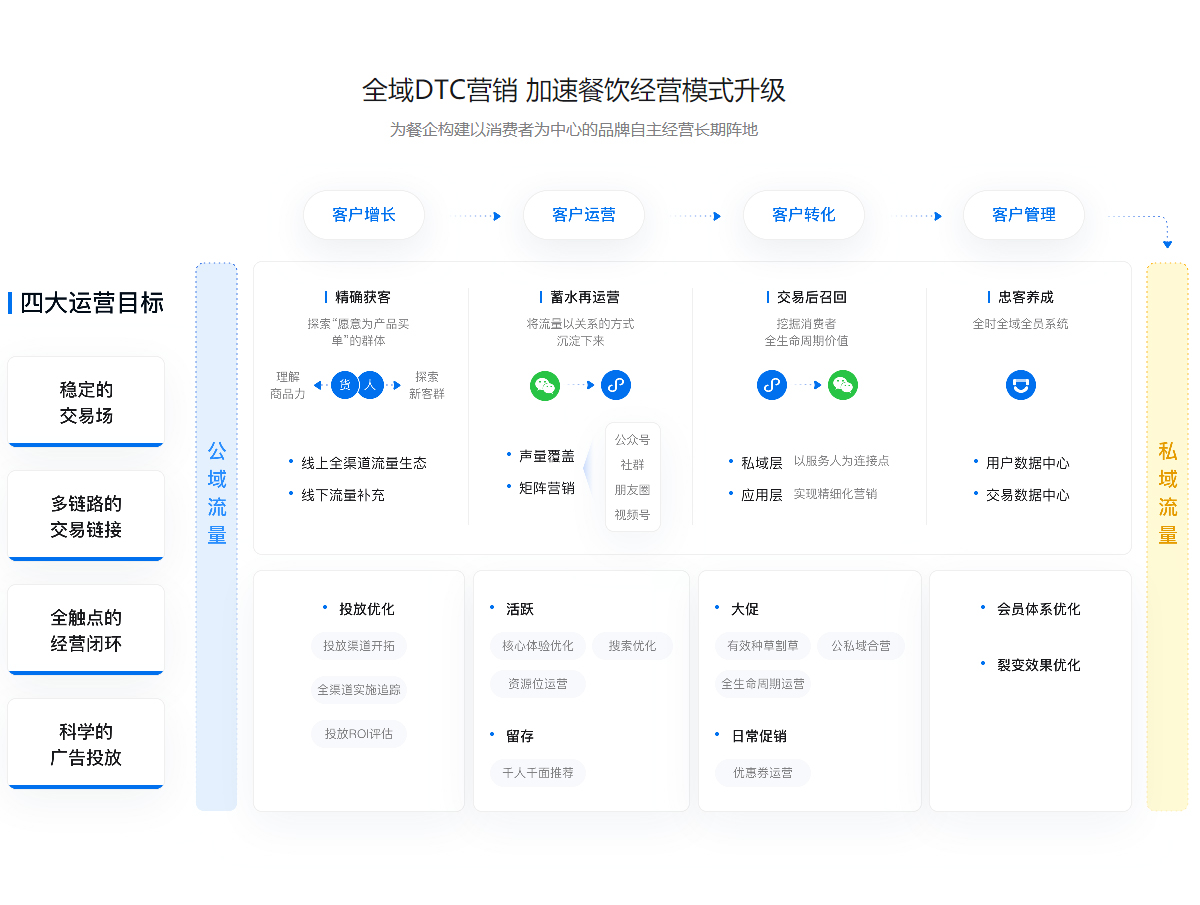Click the 裂变效果优化 bullet

pyautogui.click(x=1039, y=665)
